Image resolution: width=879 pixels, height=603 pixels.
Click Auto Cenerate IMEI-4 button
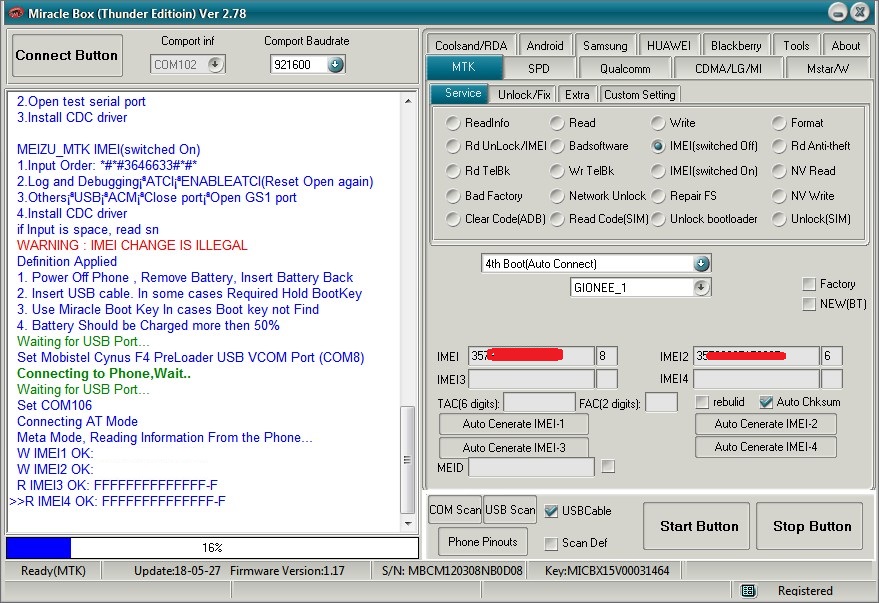pyautogui.click(x=766, y=447)
